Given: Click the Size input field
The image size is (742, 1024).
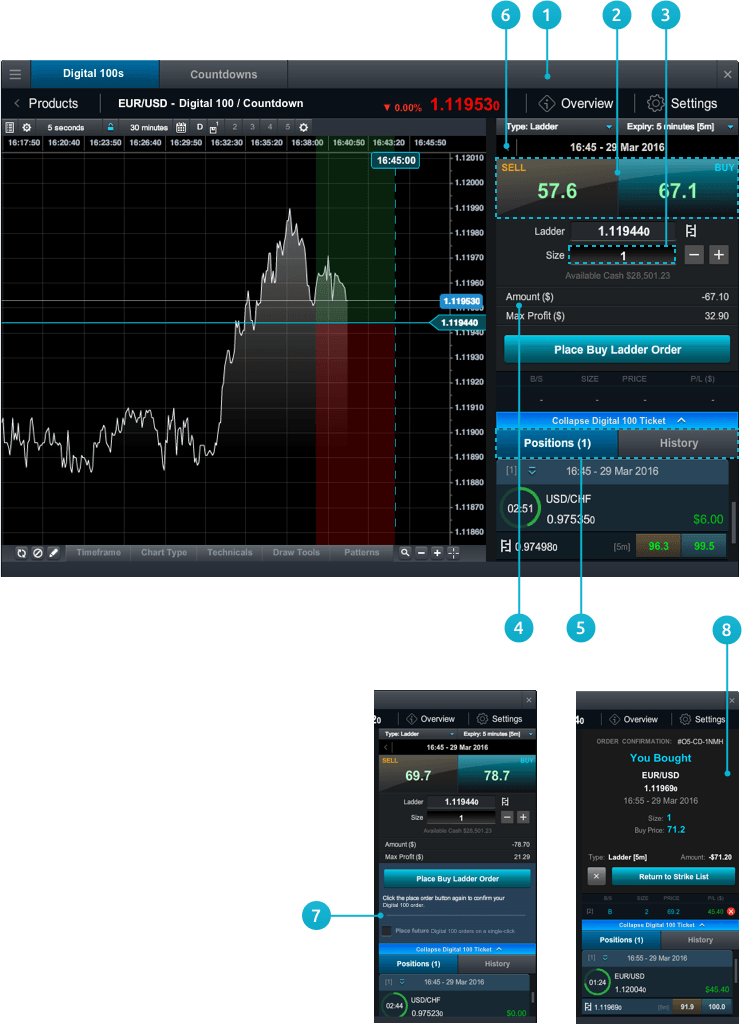Looking at the screenshot, I should tap(622, 255).
